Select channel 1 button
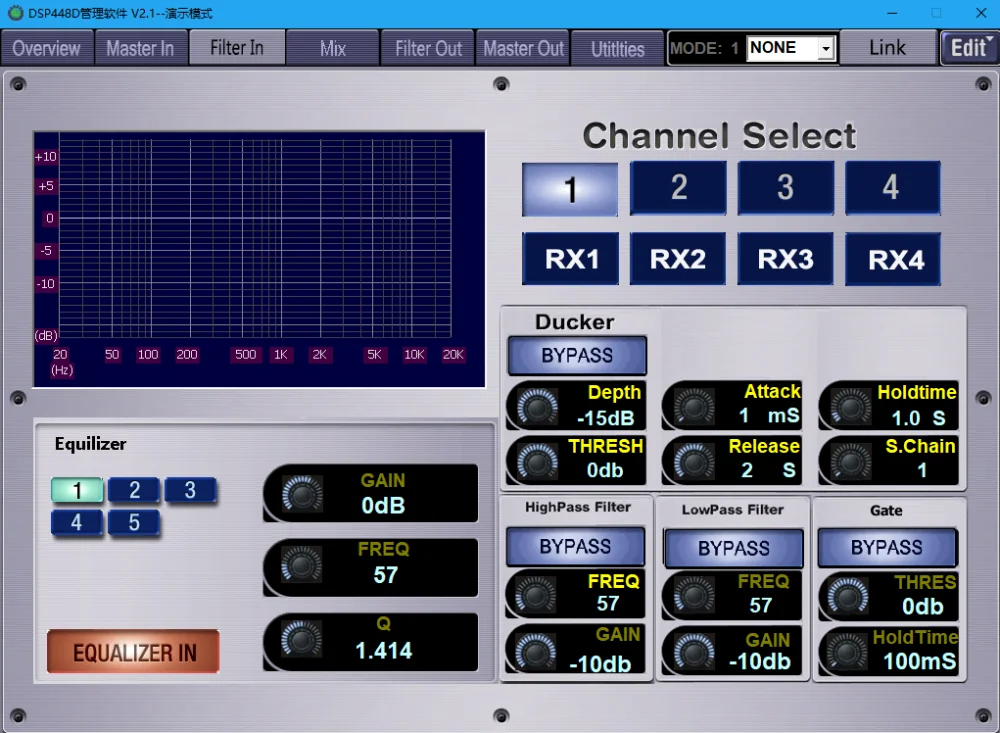This screenshot has height=733, width=1000. coord(570,189)
